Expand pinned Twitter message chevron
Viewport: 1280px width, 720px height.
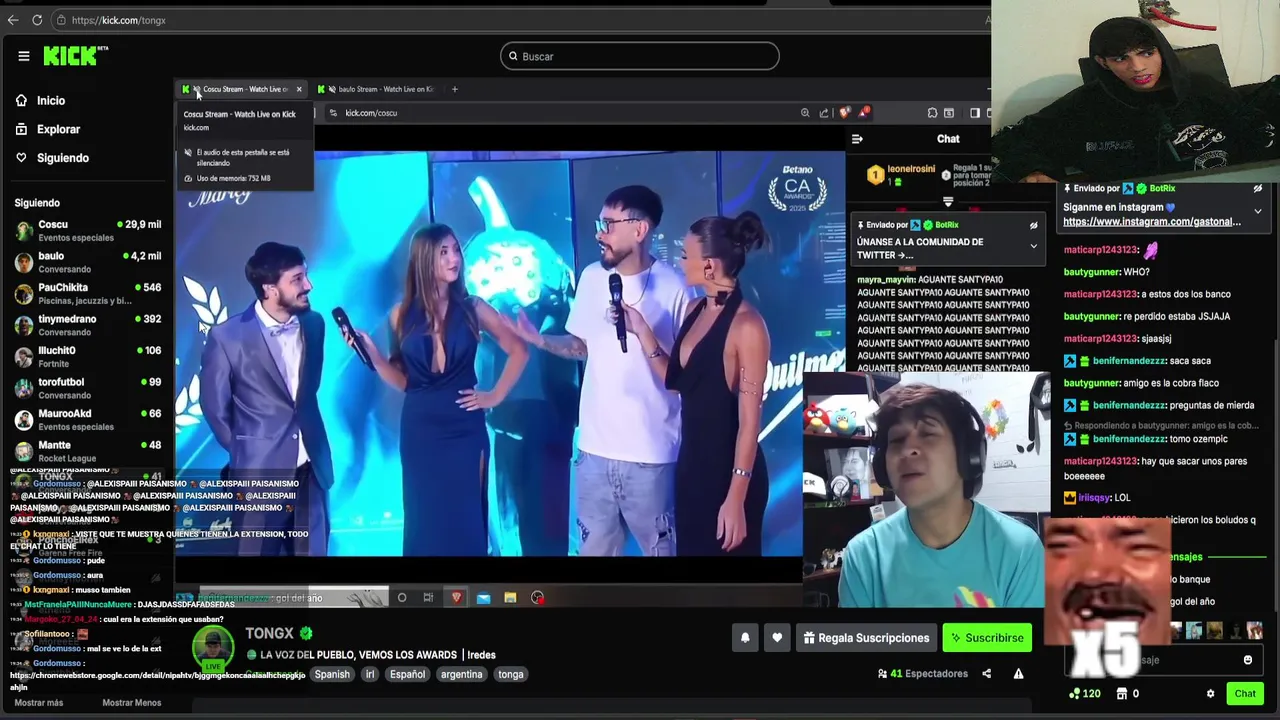[x=1033, y=246]
